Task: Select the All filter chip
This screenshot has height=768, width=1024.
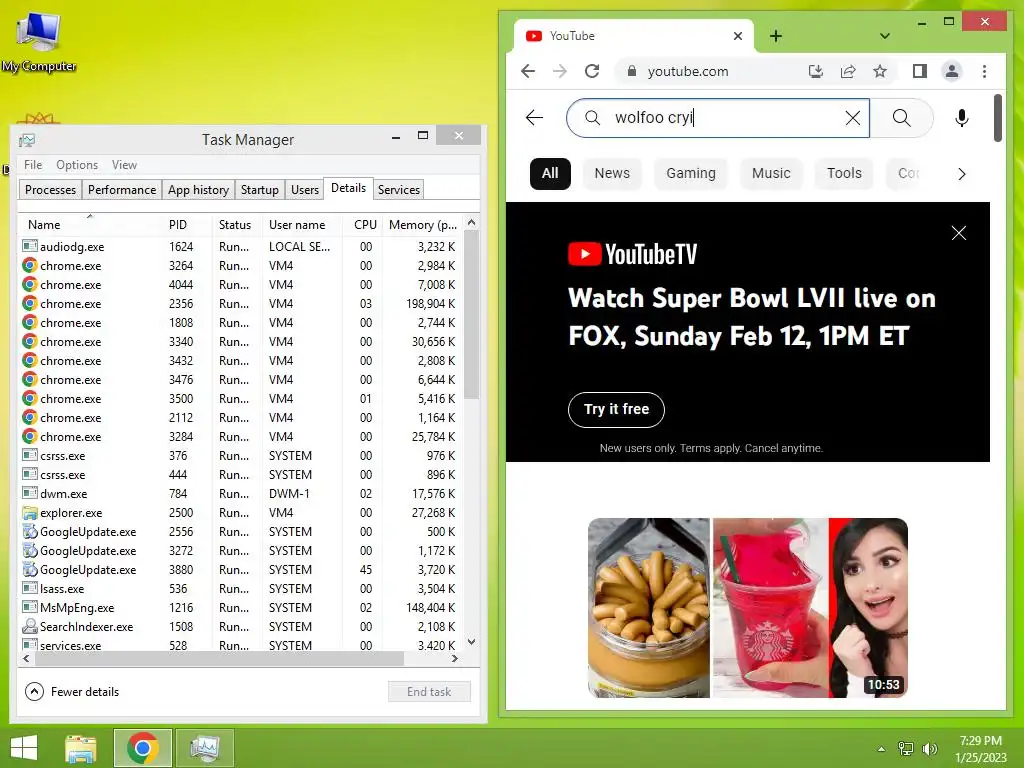Action: pyautogui.click(x=550, y=174)
